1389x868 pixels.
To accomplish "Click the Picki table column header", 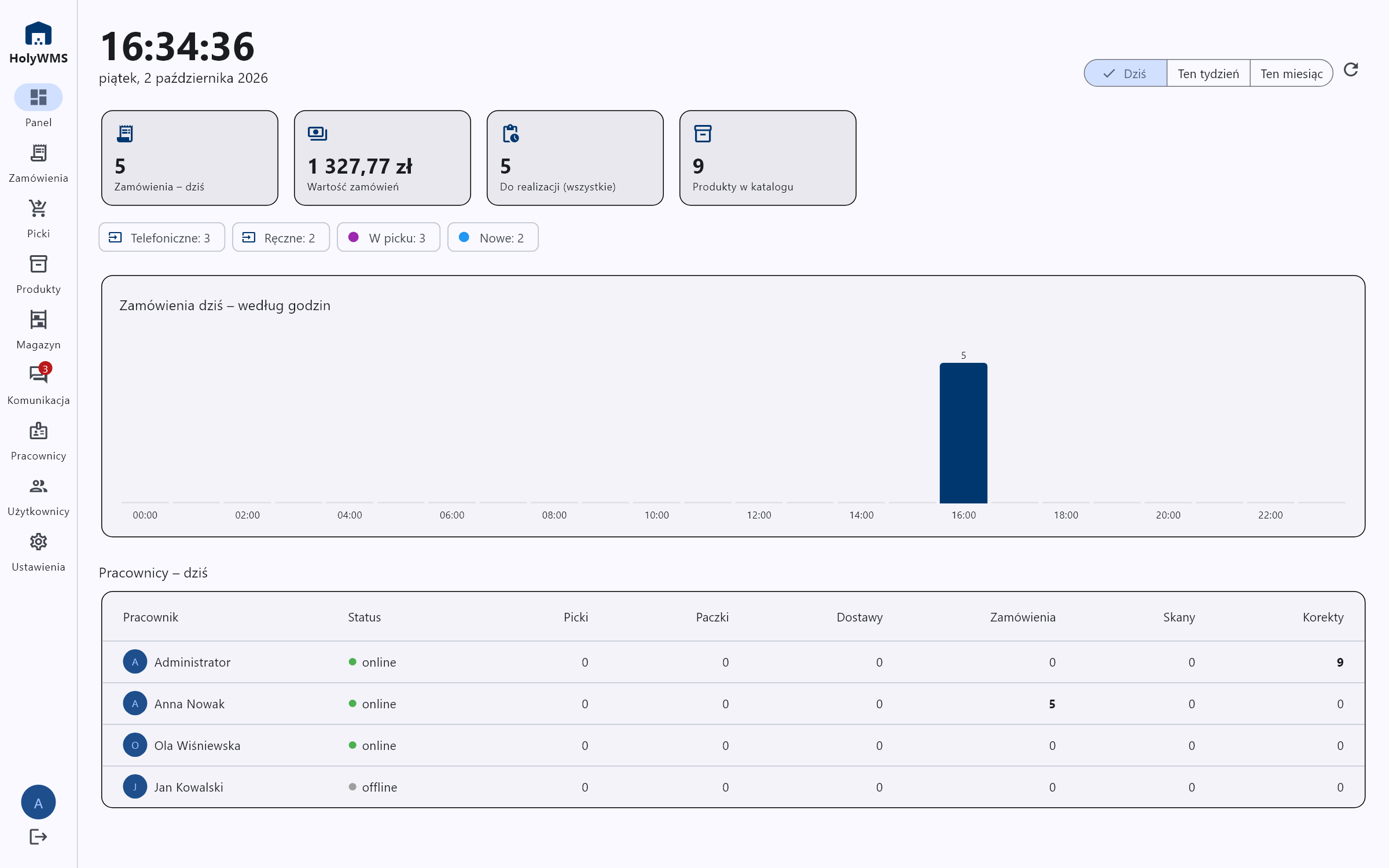I will pos(576,617).
